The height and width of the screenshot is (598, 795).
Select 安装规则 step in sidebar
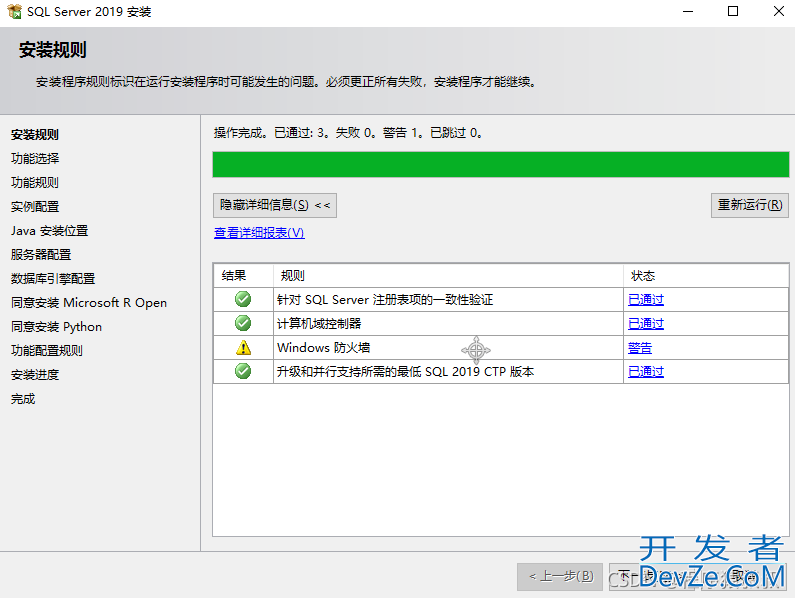click(35, 135)
